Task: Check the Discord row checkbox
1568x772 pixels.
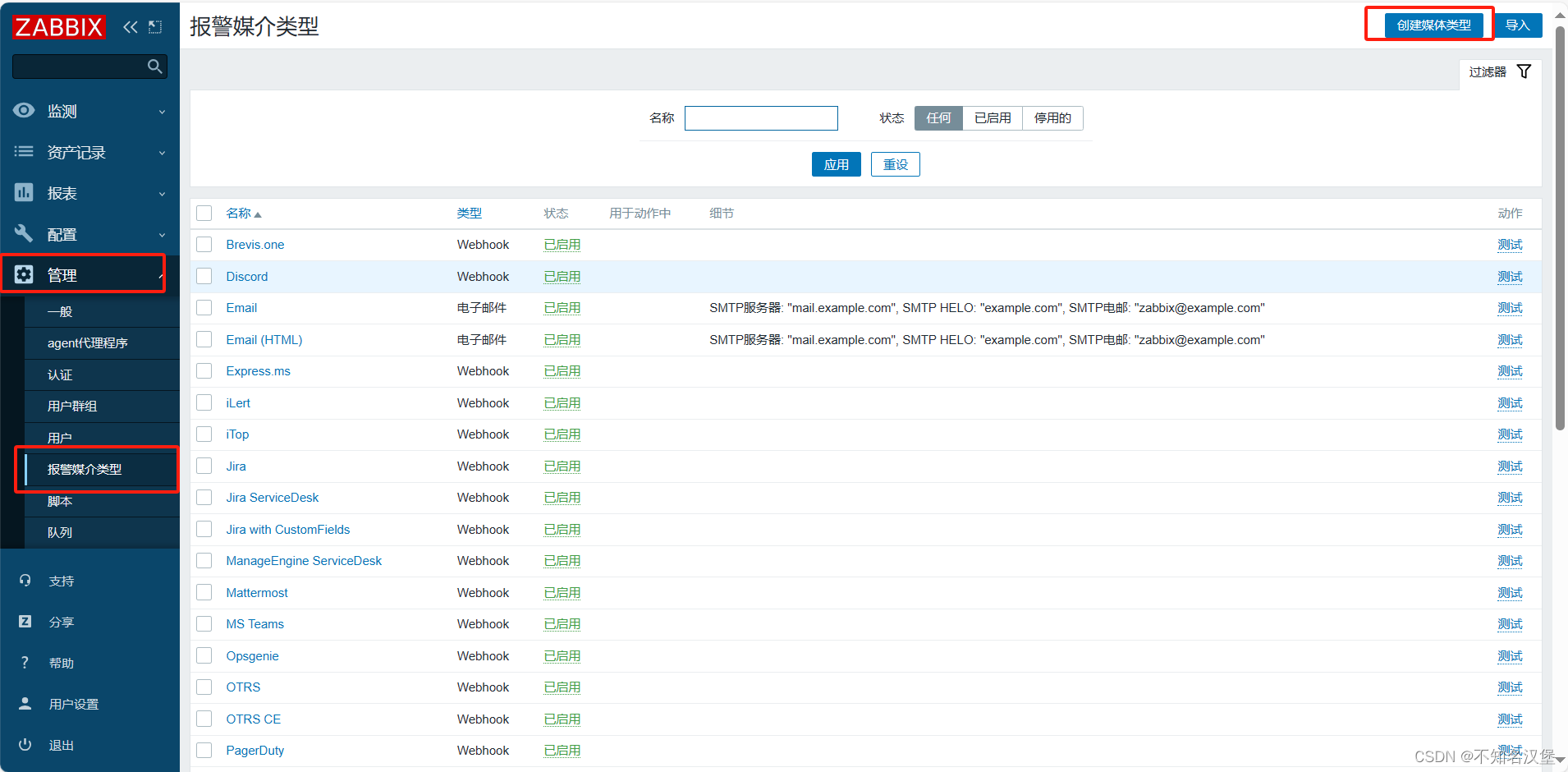Action: (x=204, y=276)
